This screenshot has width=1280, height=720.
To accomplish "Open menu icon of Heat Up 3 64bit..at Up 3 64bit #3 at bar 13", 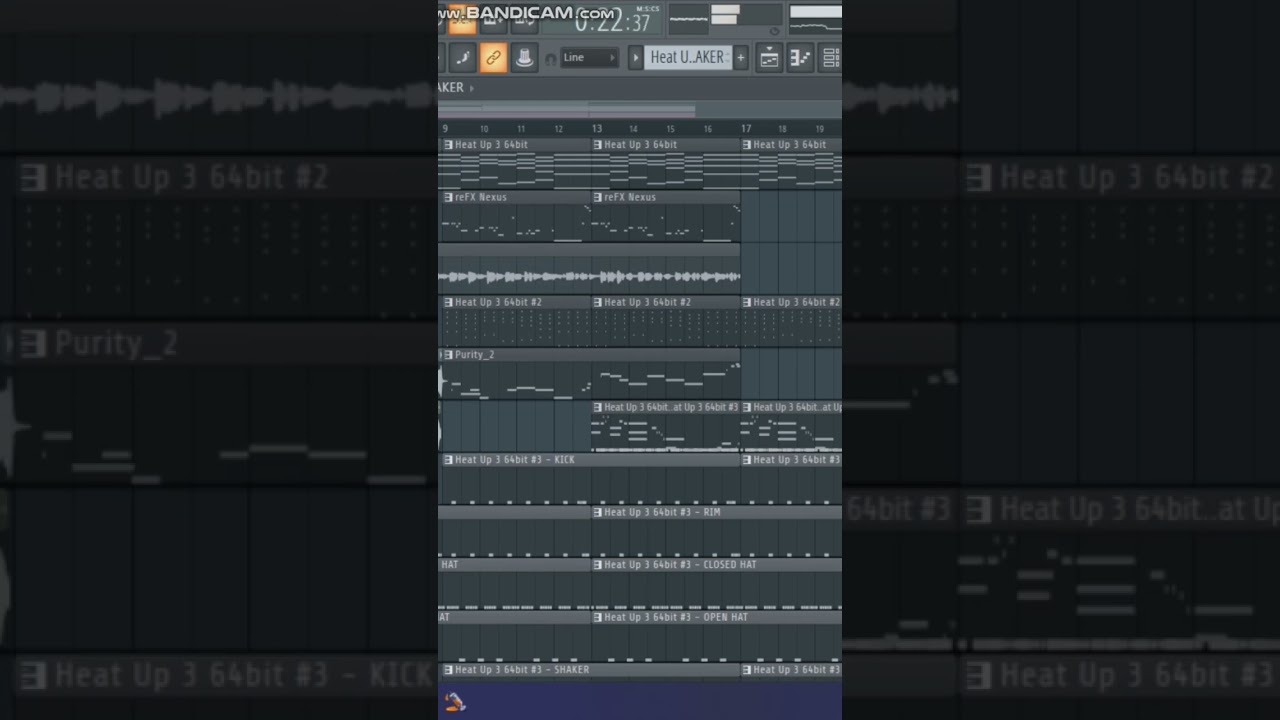I will point(597,407).
